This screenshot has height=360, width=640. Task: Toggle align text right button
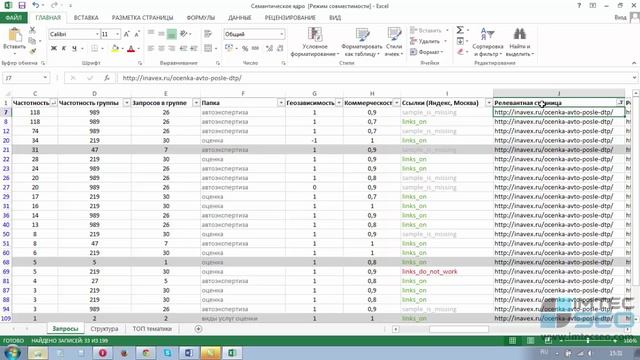pos(172,49)
